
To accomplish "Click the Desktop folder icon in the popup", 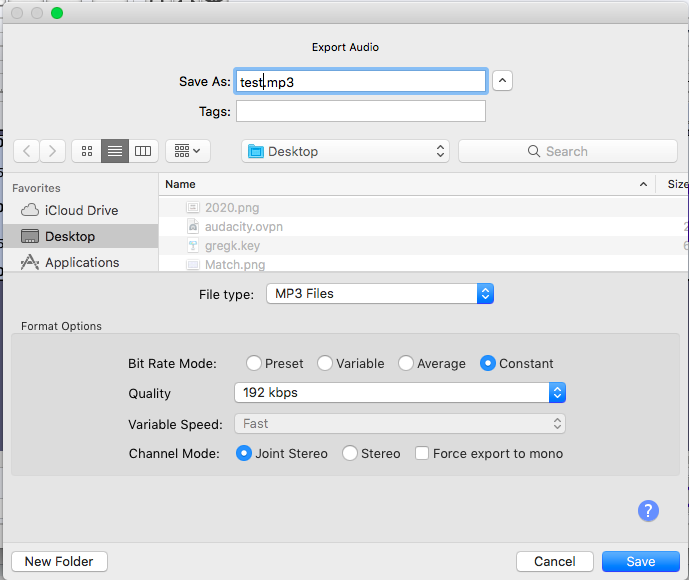I will (256, 151).
